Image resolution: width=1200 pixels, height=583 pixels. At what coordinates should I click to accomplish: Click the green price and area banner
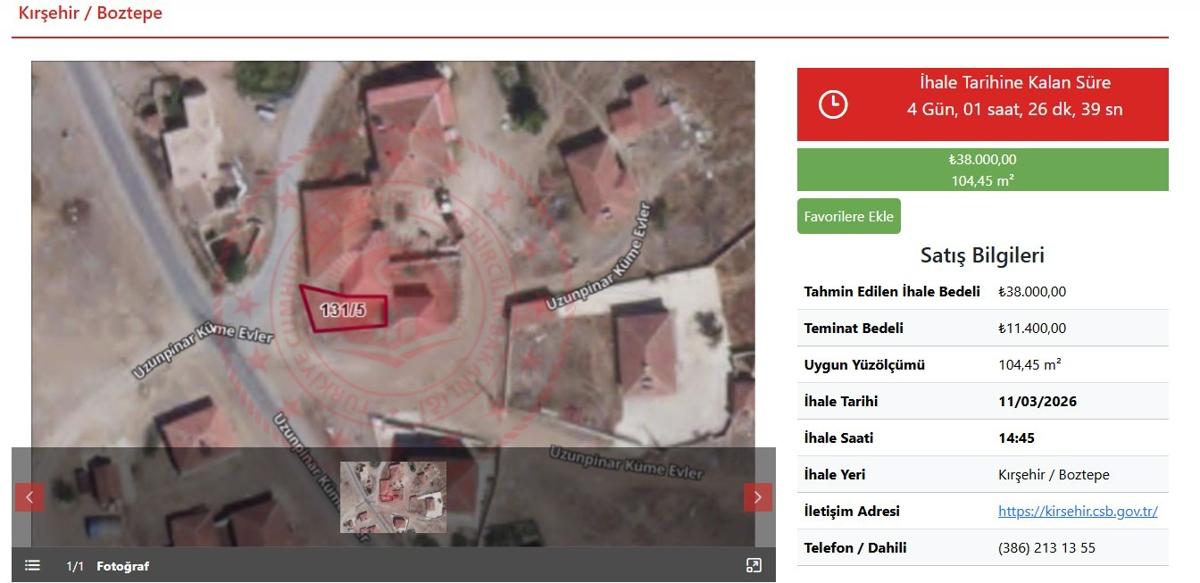click(x=982, y=170)
